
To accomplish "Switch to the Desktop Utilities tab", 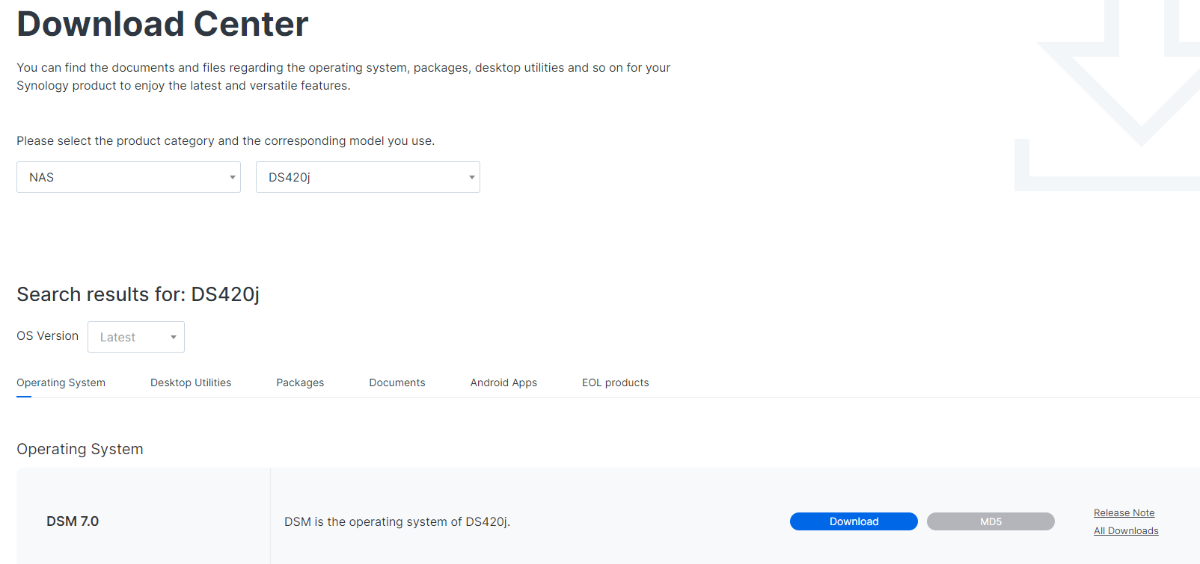I will click(190, 382).
